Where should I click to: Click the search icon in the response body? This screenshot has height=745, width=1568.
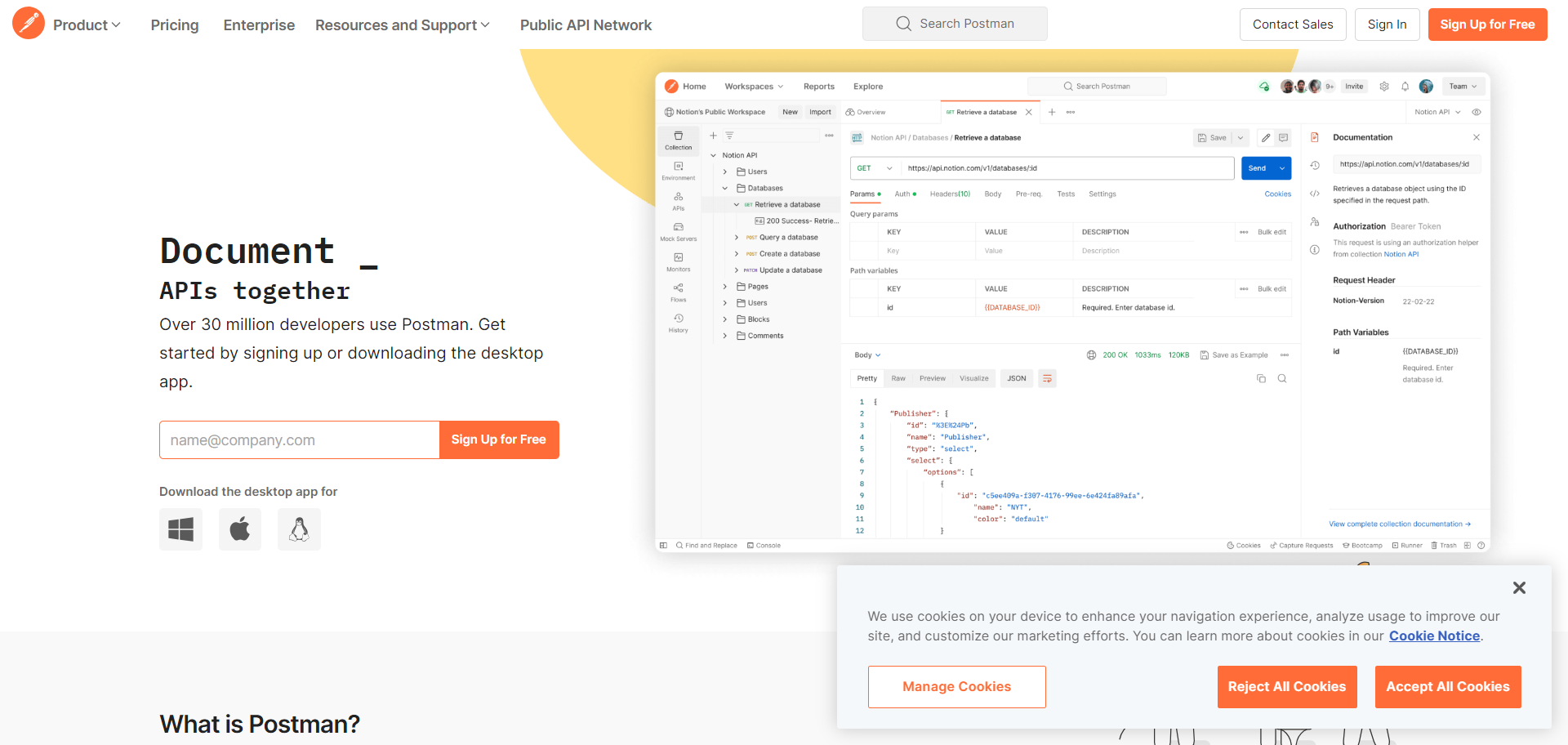(1282, 378)
